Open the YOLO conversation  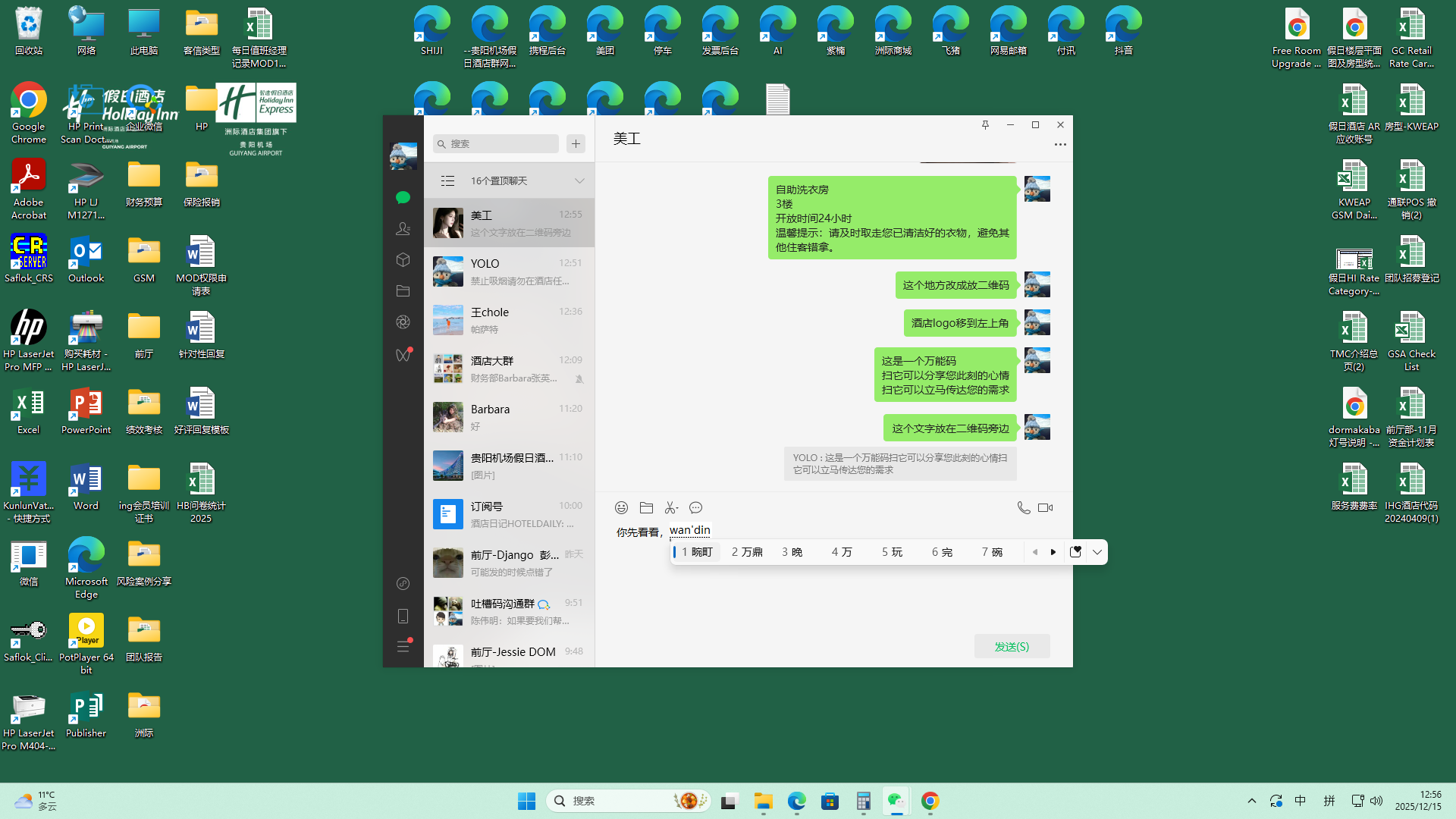(x=509, y=271)
